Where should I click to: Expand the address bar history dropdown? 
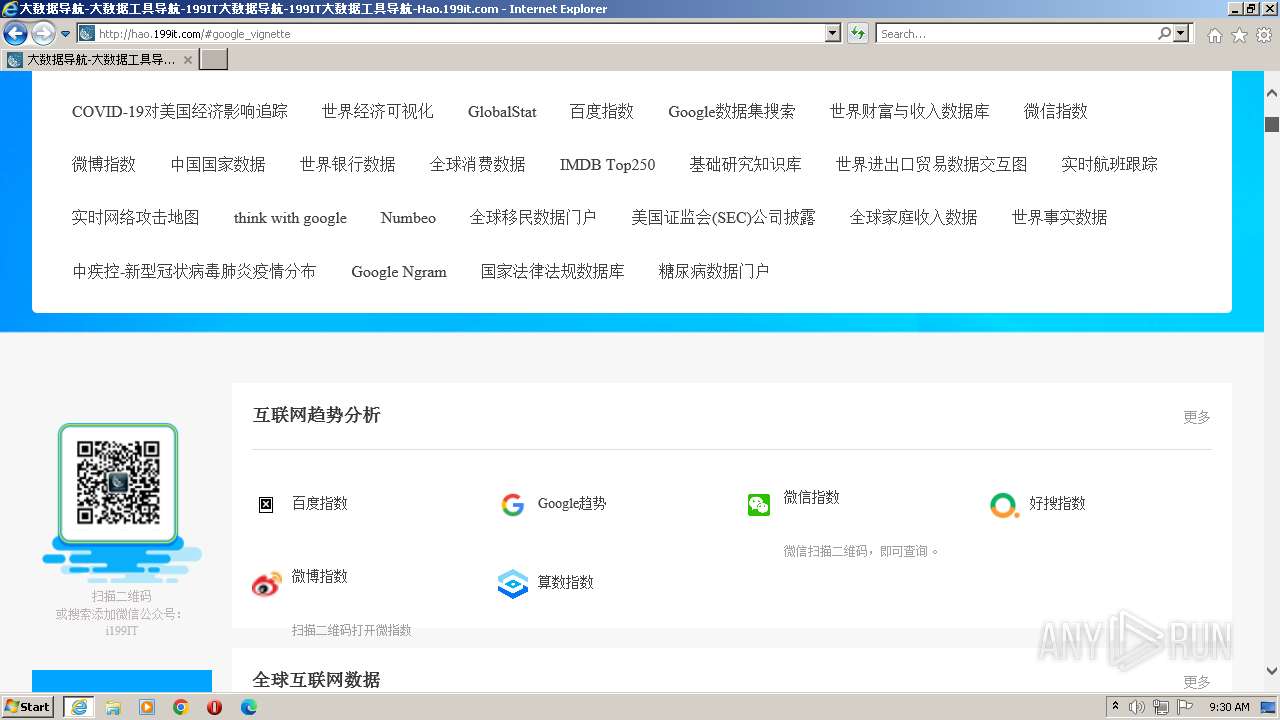(x=833, y=34)
